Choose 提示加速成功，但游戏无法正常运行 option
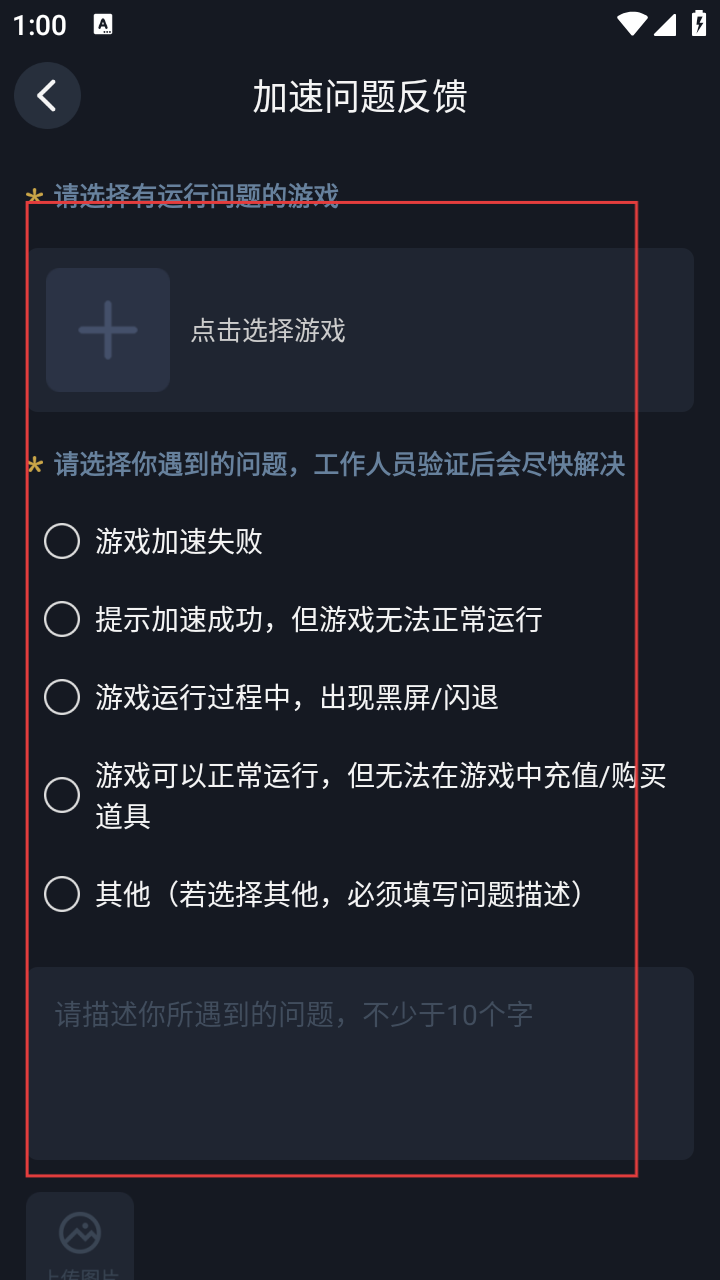 coord(62,620)
